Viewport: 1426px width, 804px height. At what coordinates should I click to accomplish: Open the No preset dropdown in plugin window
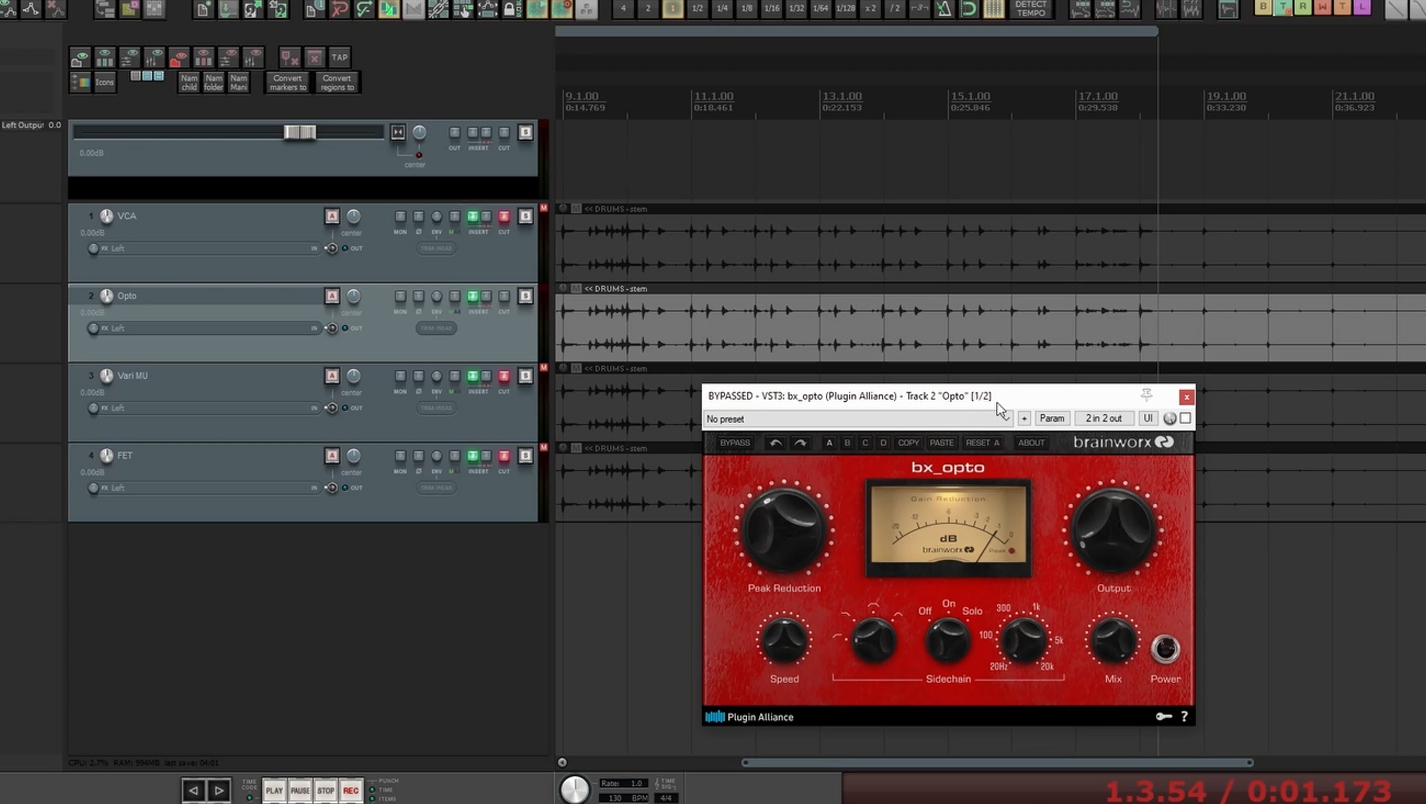[858, 418]
